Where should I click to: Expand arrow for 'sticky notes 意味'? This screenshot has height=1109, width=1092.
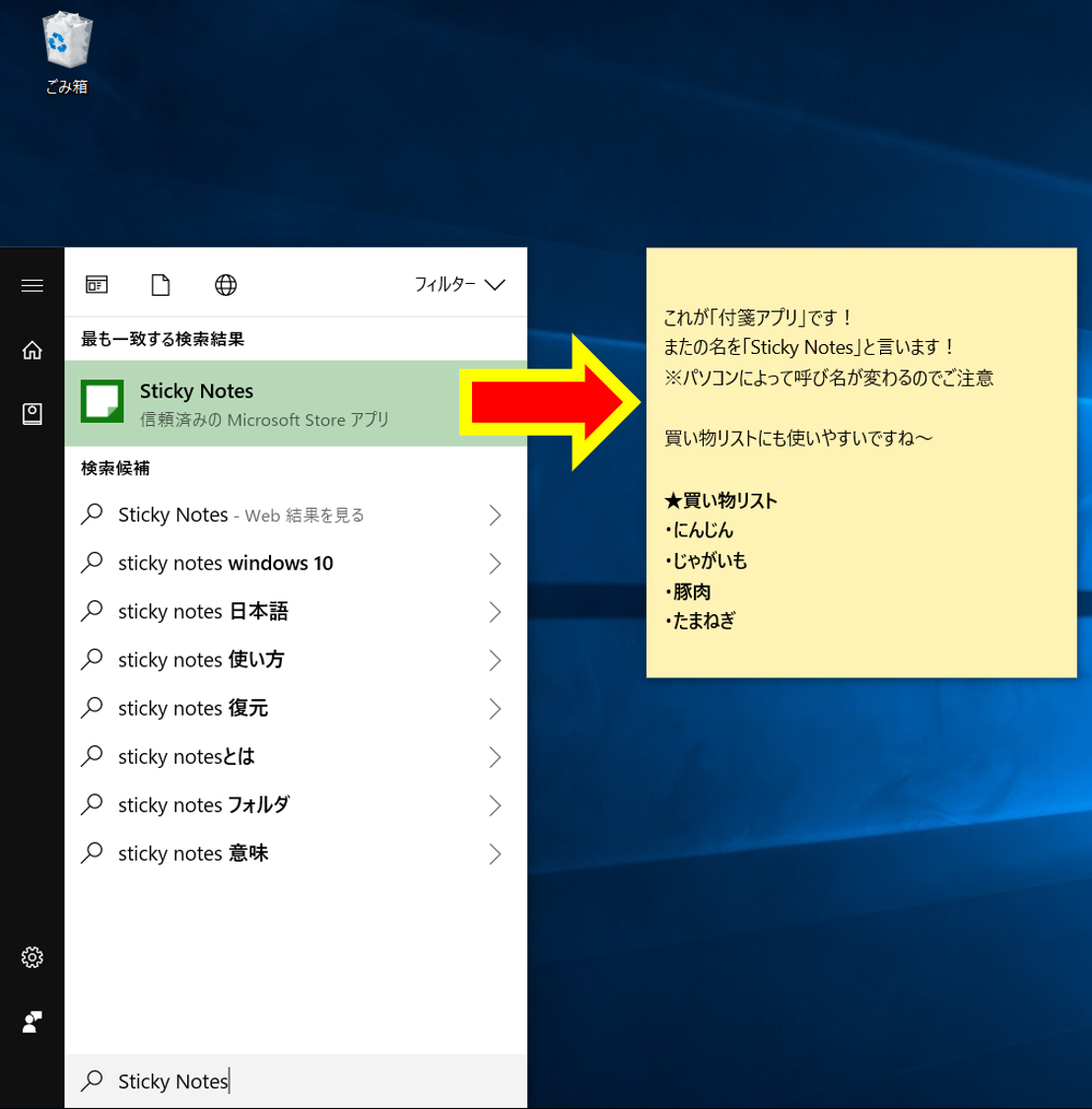click(495, 854)
